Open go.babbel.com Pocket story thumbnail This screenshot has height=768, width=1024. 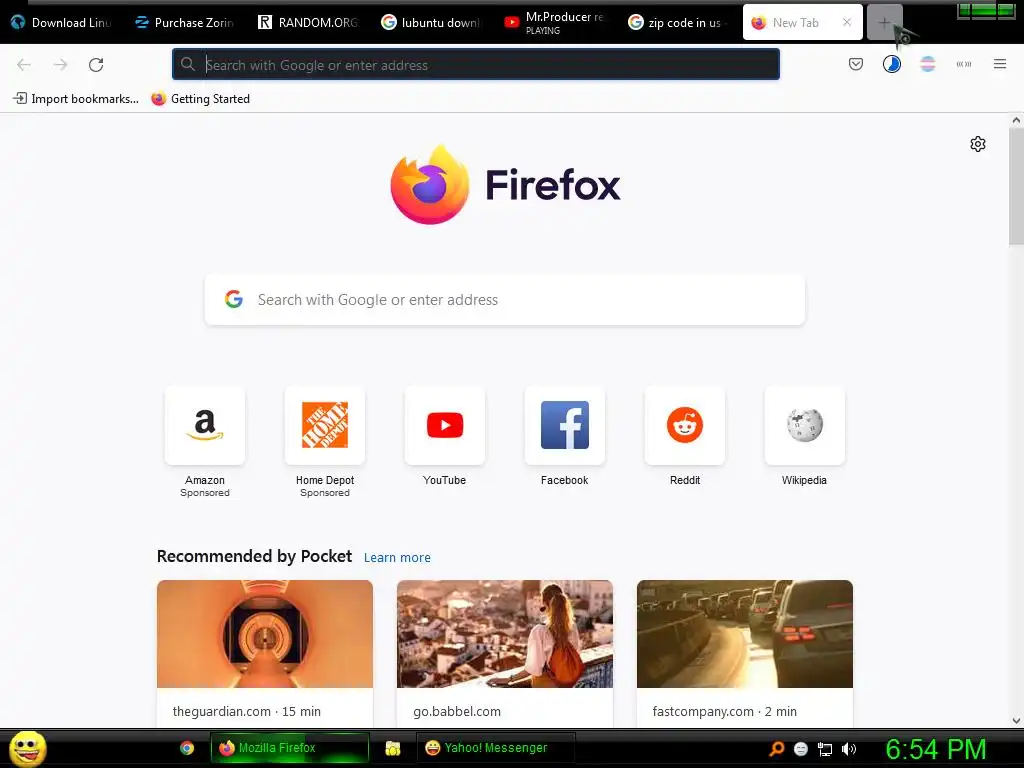[505, 633]
